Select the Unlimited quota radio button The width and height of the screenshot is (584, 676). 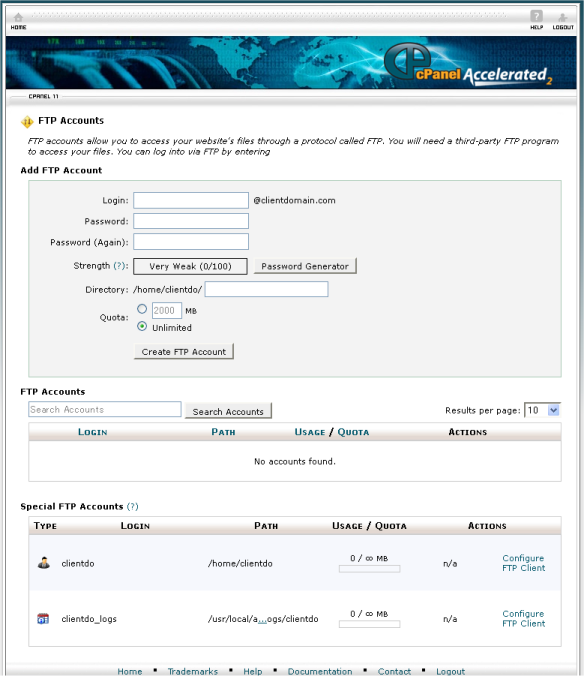142,326
